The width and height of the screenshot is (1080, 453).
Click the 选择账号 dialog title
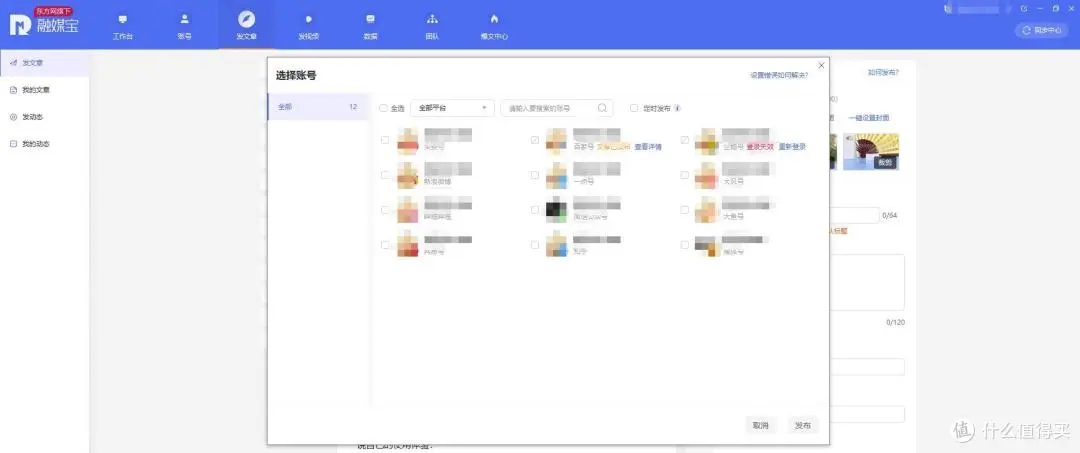click(x=296, y=76)
